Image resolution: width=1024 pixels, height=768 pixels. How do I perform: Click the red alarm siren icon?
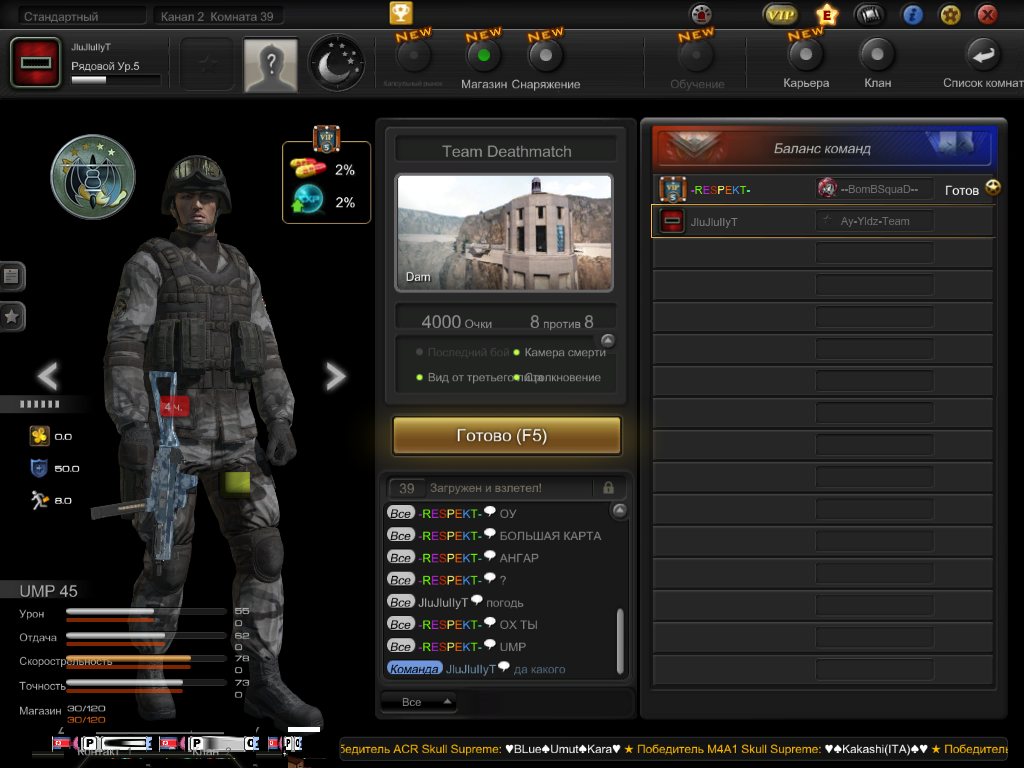click(701, 14)
